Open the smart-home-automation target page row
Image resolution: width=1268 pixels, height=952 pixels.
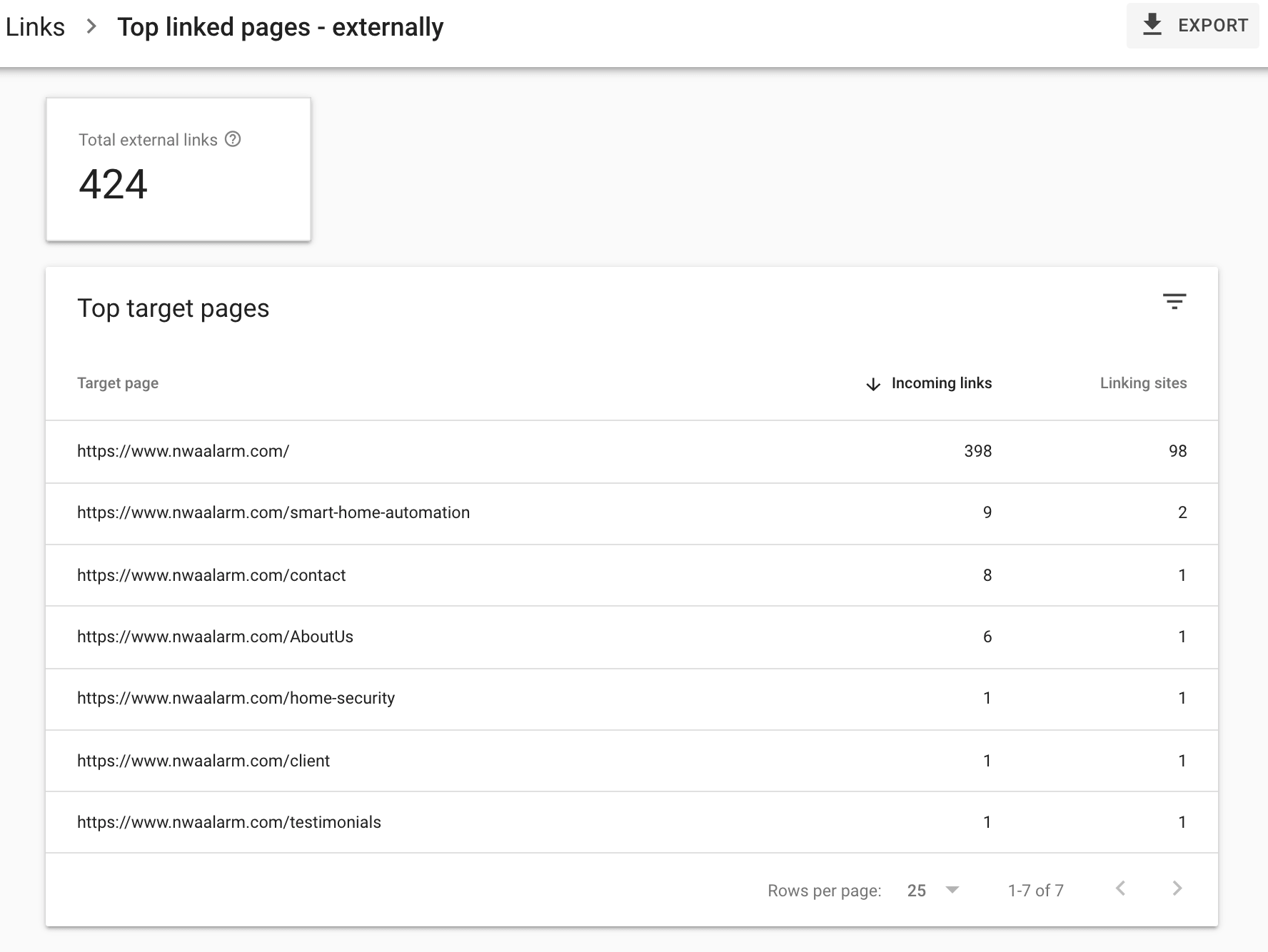pyautogui.click(x=273, y=512)
